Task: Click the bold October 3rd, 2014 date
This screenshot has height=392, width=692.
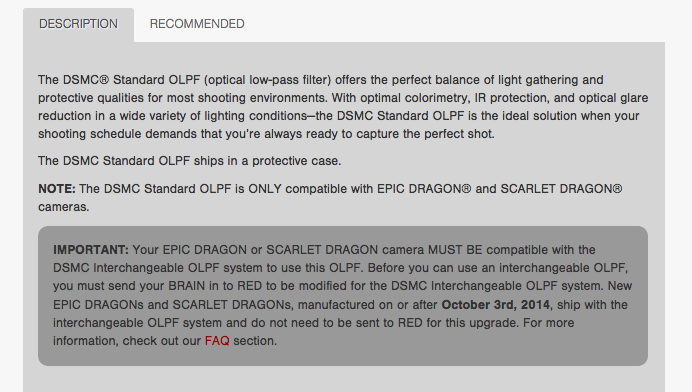Action: (496, 305)
